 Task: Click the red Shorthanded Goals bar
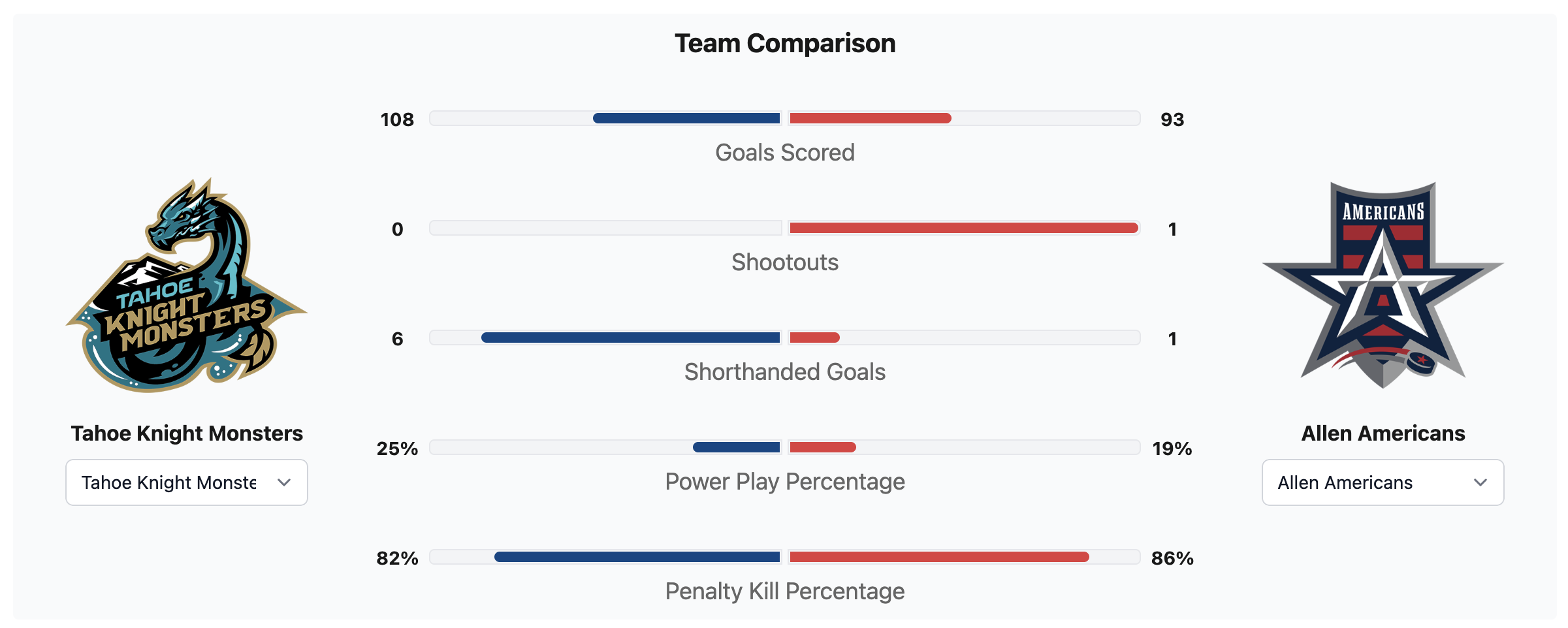814,338
